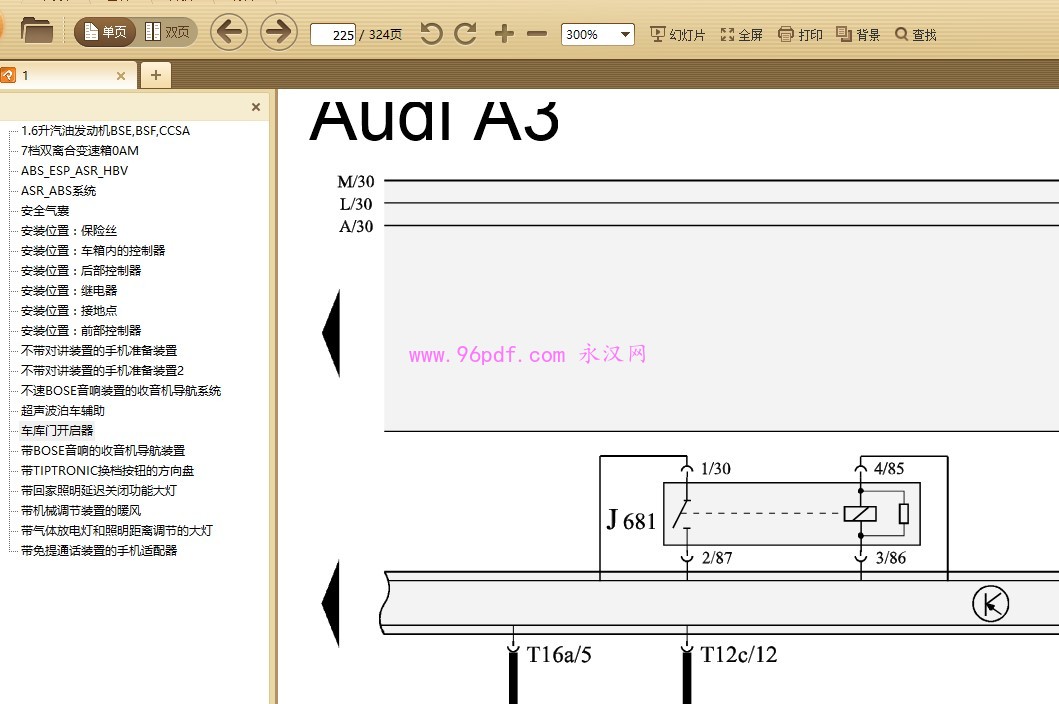Viewport: 1059px width, 704px height.
Task: Click the circled K diagnostic symbol
Action: (x=990, y=604)
